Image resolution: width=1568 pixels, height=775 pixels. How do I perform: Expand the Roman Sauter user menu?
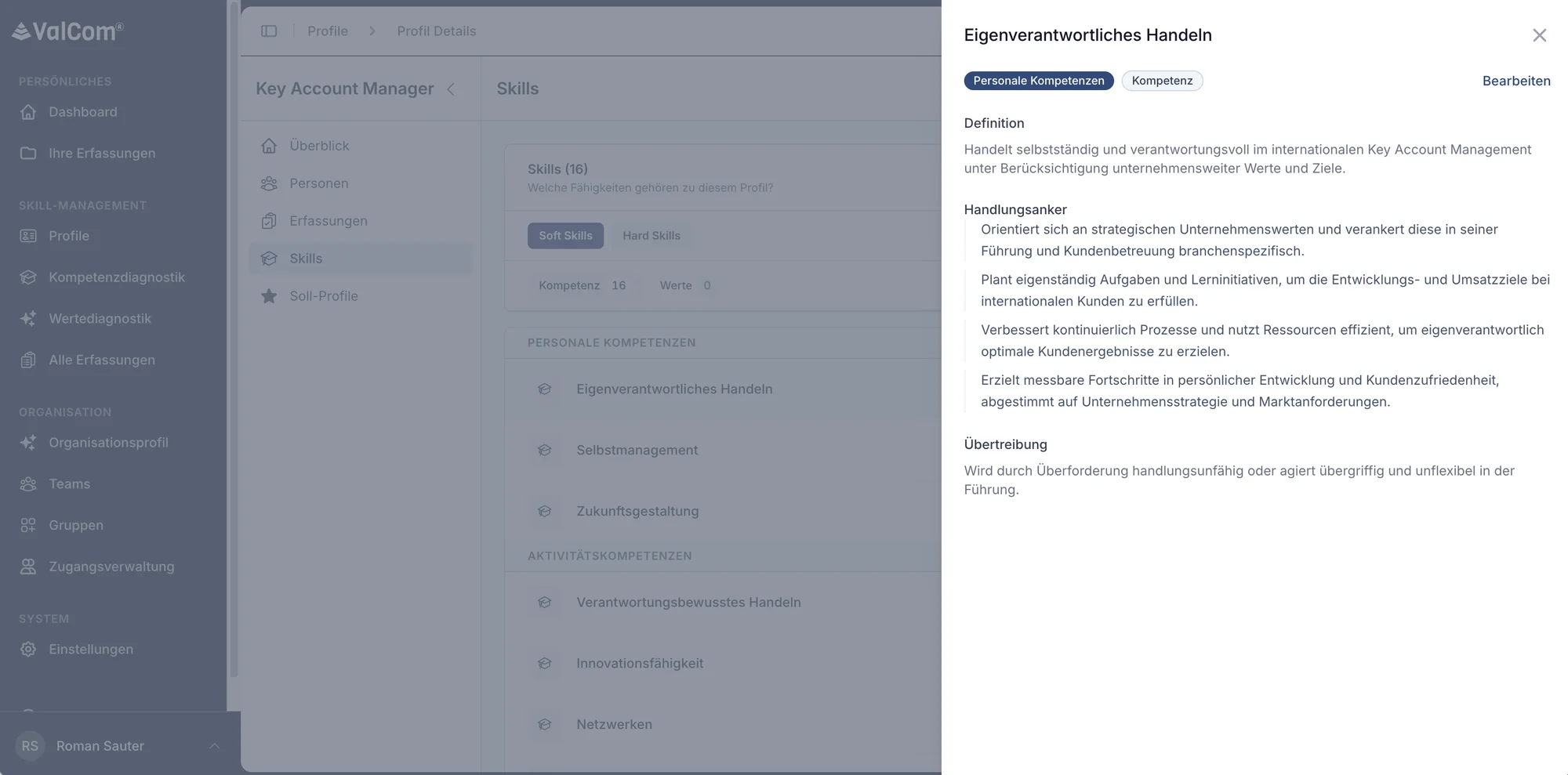214,746
